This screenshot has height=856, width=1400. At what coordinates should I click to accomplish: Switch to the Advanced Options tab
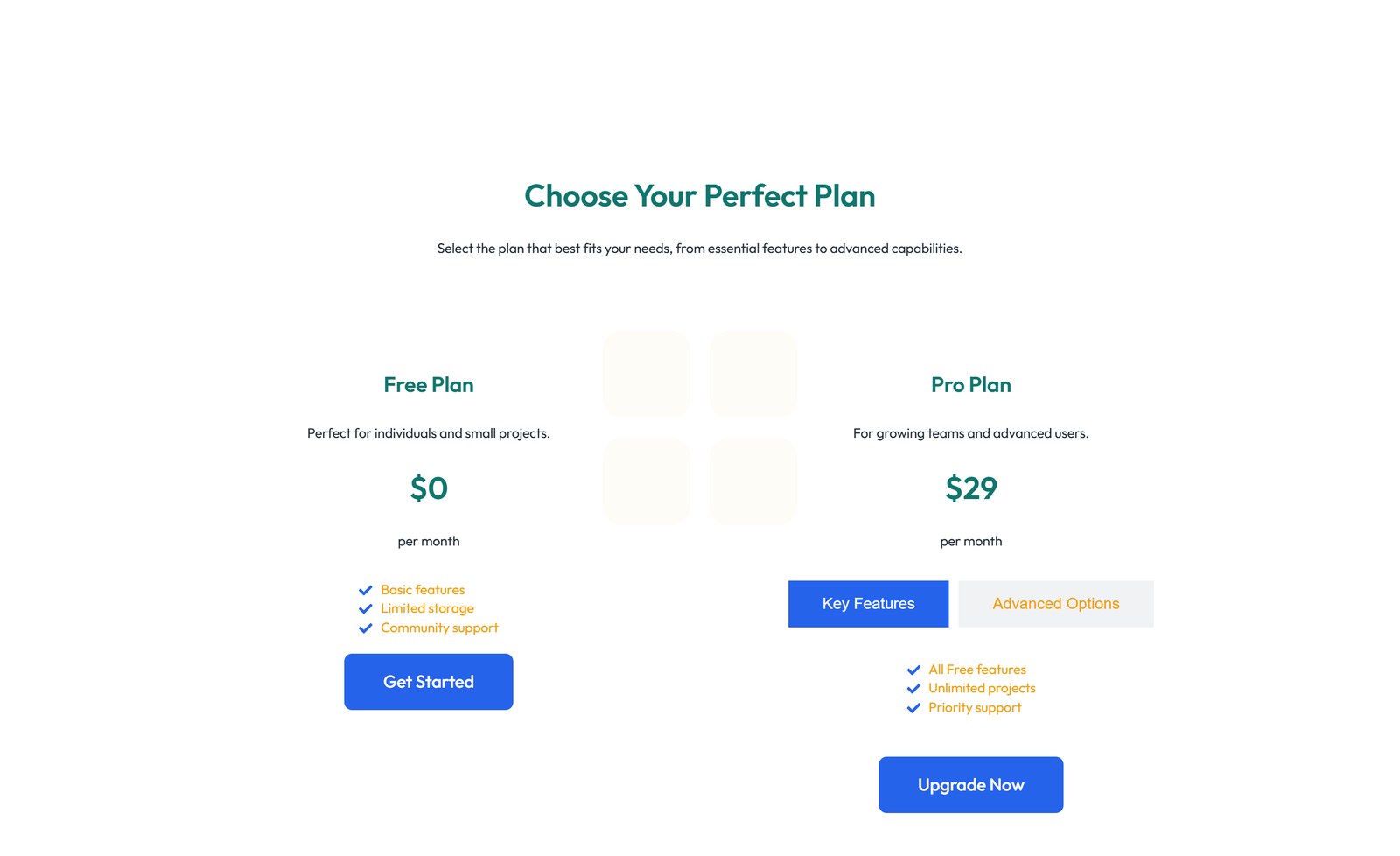pyautogui.click(x=1055, y=603)
